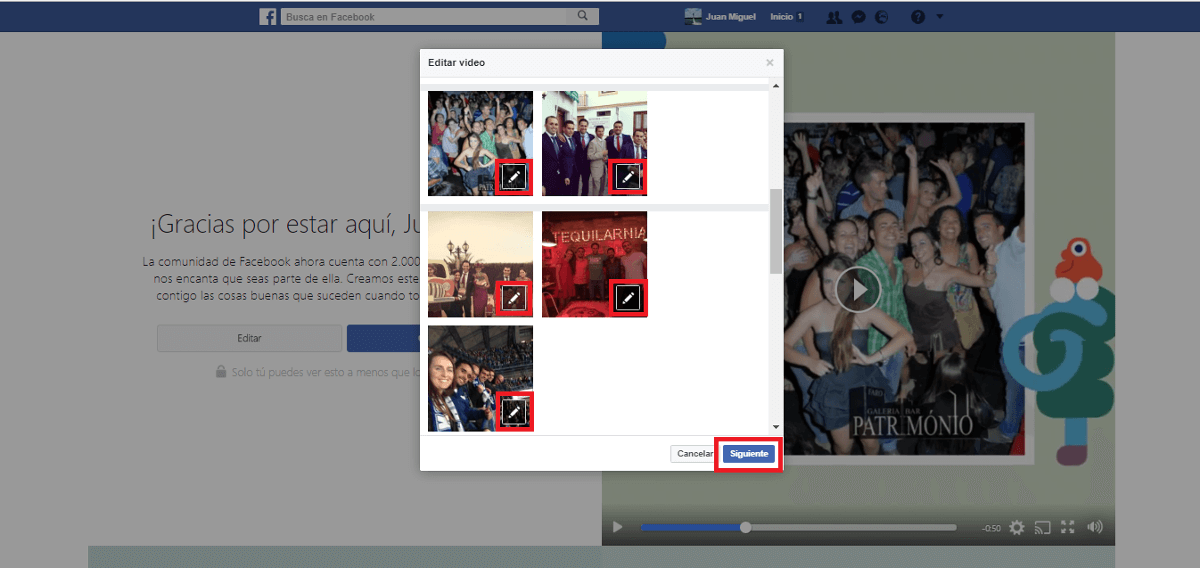Click the Cancelar button
Viewport: 1200px width, 568px height.
coord(694,454)
